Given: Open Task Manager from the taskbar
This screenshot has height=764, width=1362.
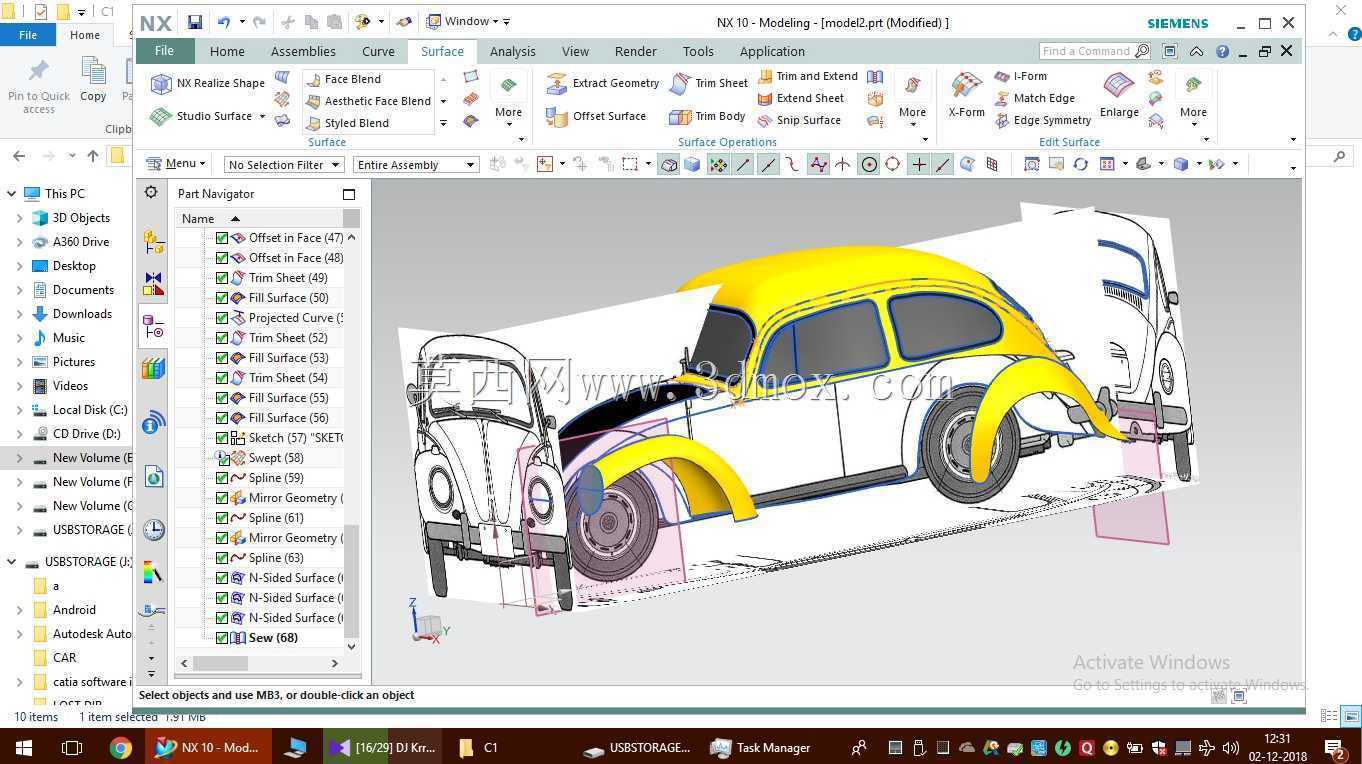Looking at the screenshot, I should pyautogui.click(x=762, y=747).
